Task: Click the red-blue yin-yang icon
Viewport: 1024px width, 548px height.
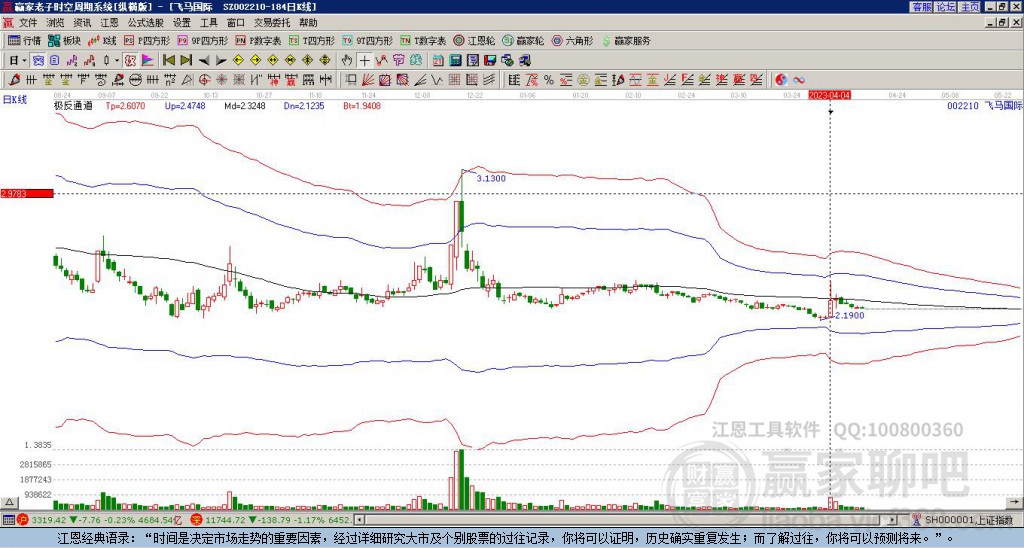Action: point(781,80)
